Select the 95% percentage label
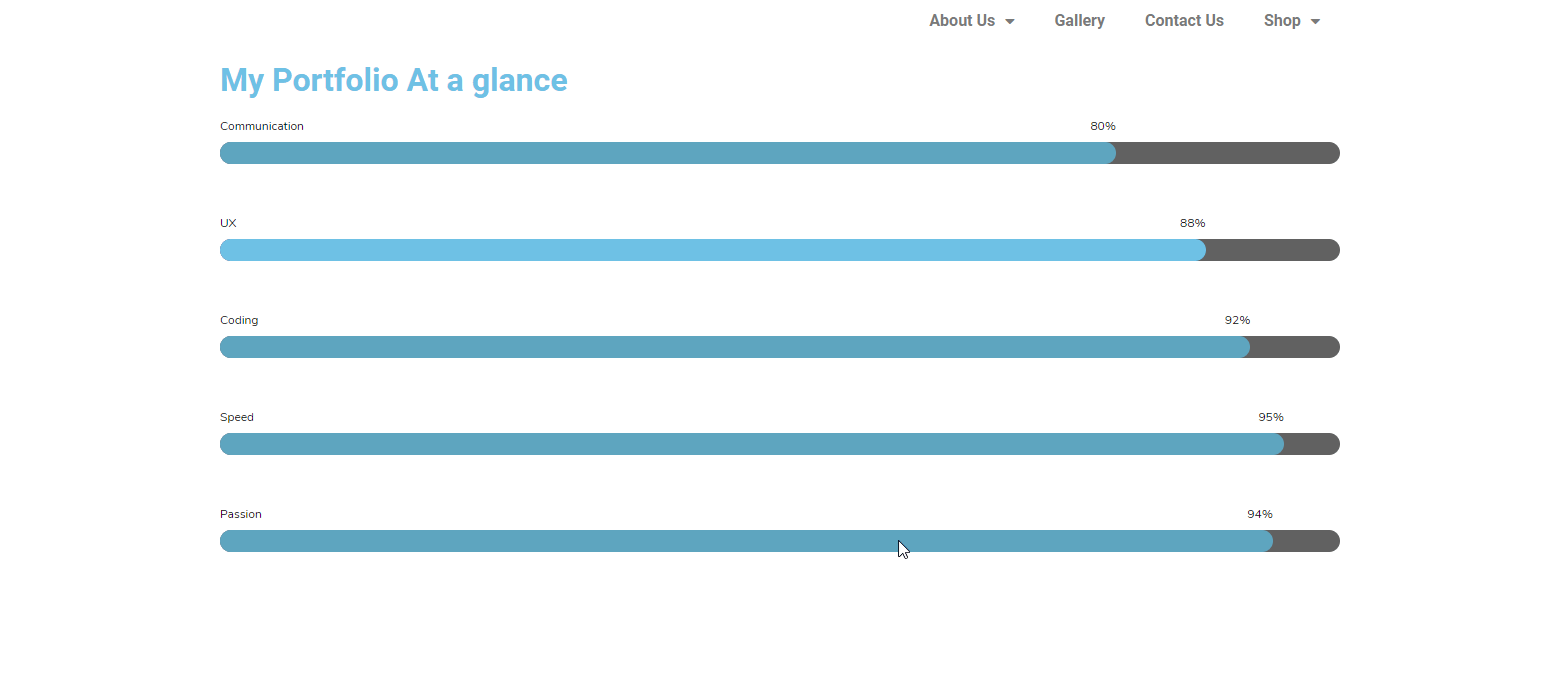Screen dimensions: 1552x681 click(1271, 417)
